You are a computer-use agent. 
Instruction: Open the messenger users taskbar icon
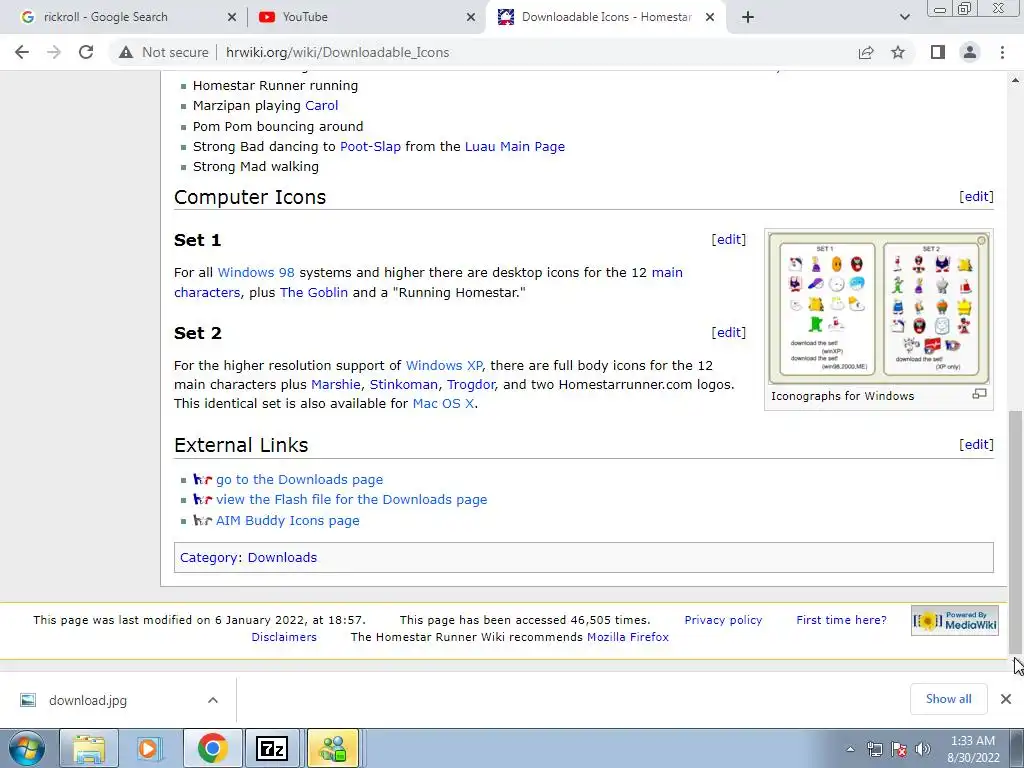333,748
